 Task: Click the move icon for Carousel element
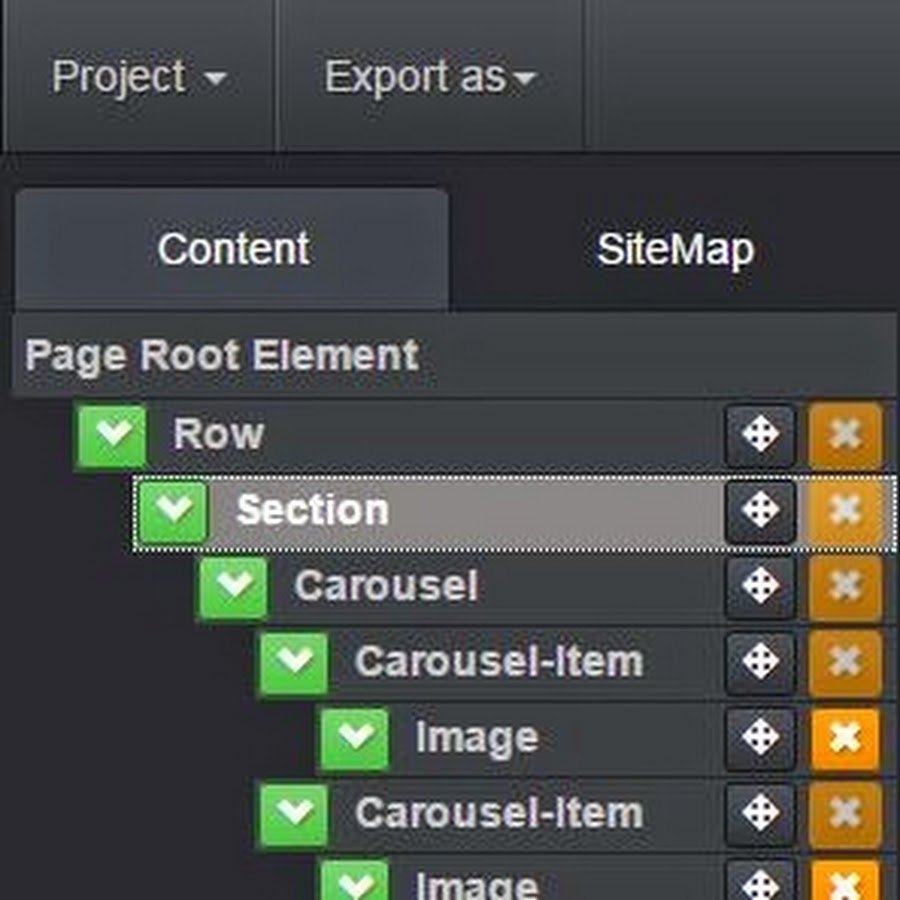click(x=760, y=586)
